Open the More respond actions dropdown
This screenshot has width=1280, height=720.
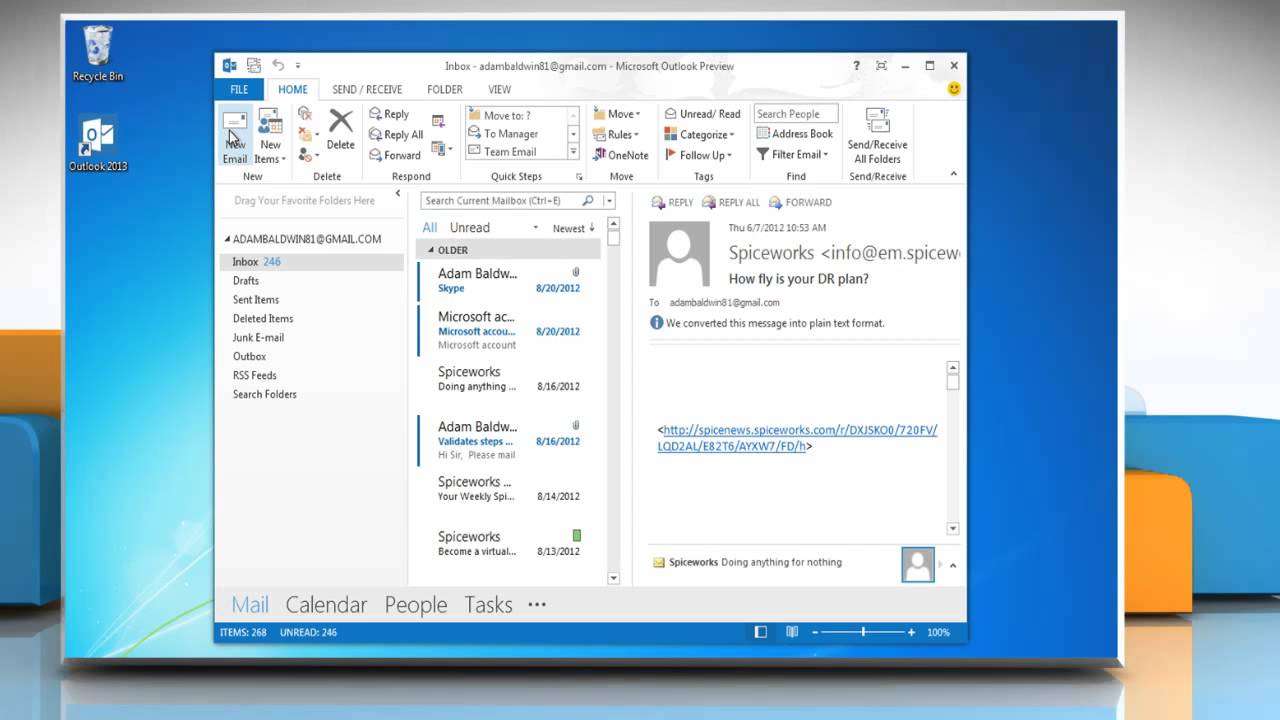440,149
